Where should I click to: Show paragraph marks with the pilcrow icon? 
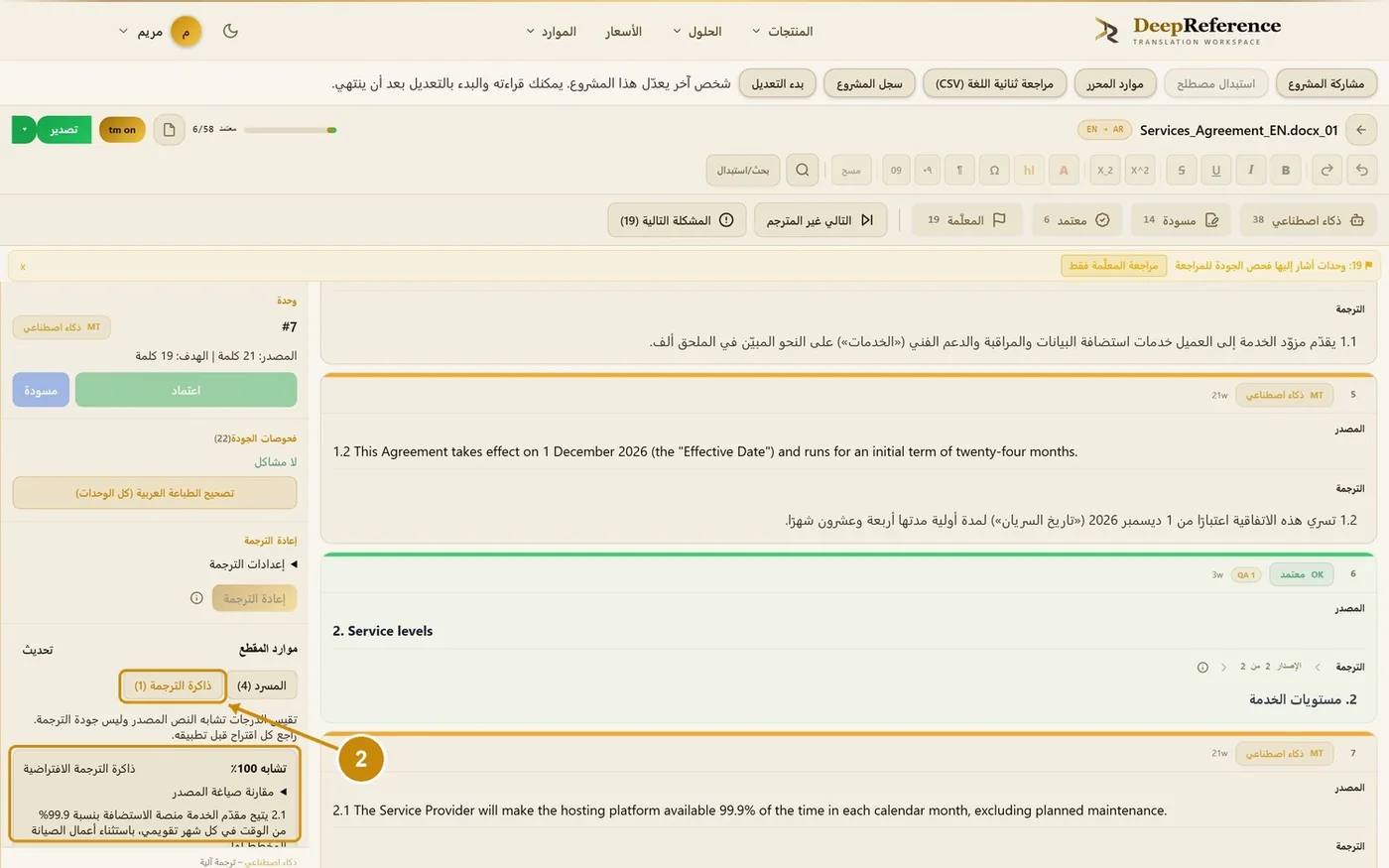point(959,170)
